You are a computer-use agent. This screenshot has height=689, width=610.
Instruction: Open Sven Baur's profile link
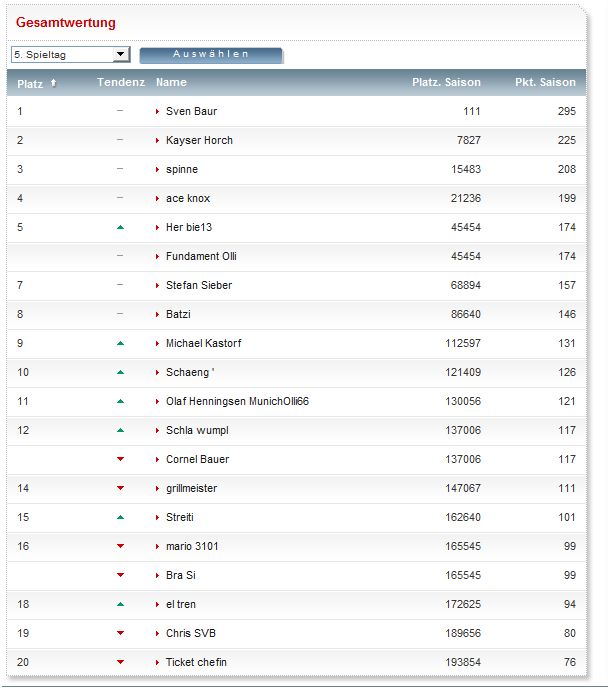click(191, 111)
